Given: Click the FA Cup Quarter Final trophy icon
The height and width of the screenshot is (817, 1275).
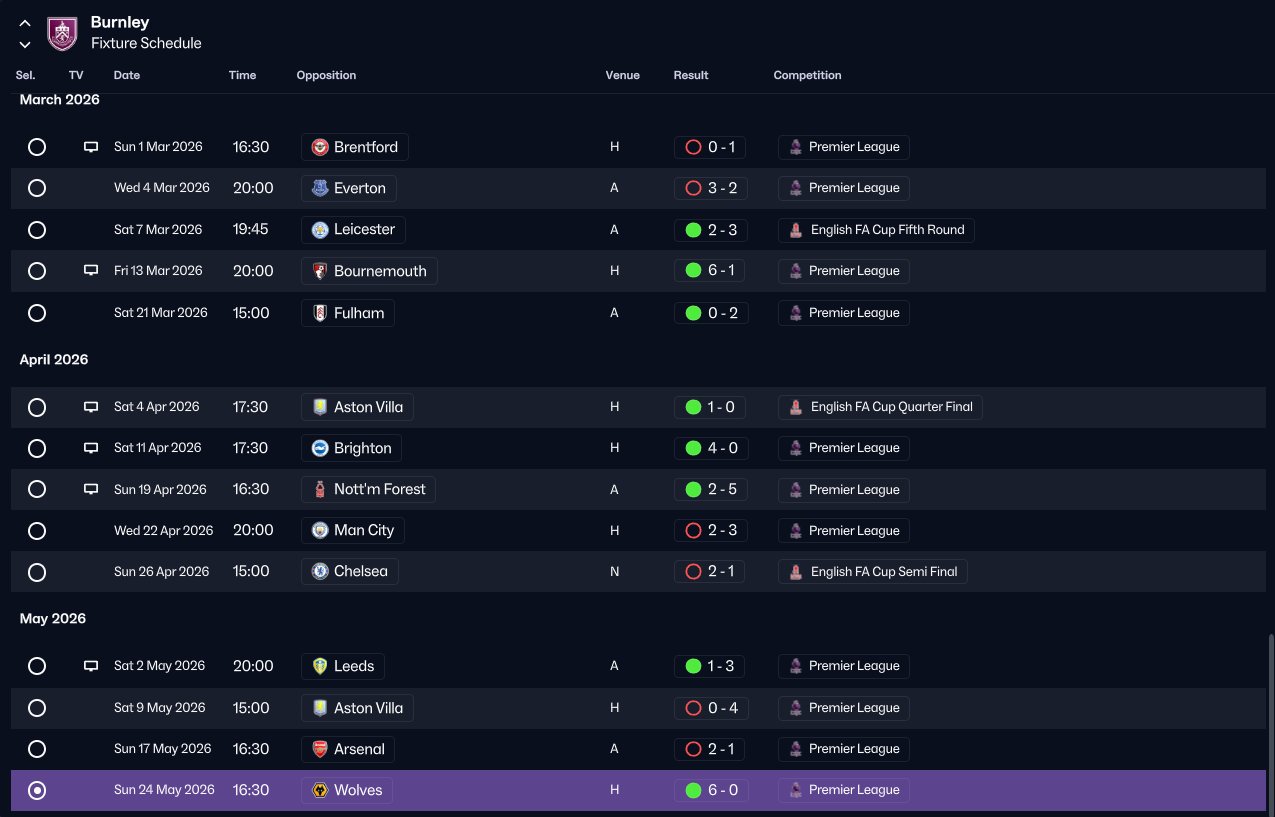Looking at the screenshot, I should pos(796,407).
